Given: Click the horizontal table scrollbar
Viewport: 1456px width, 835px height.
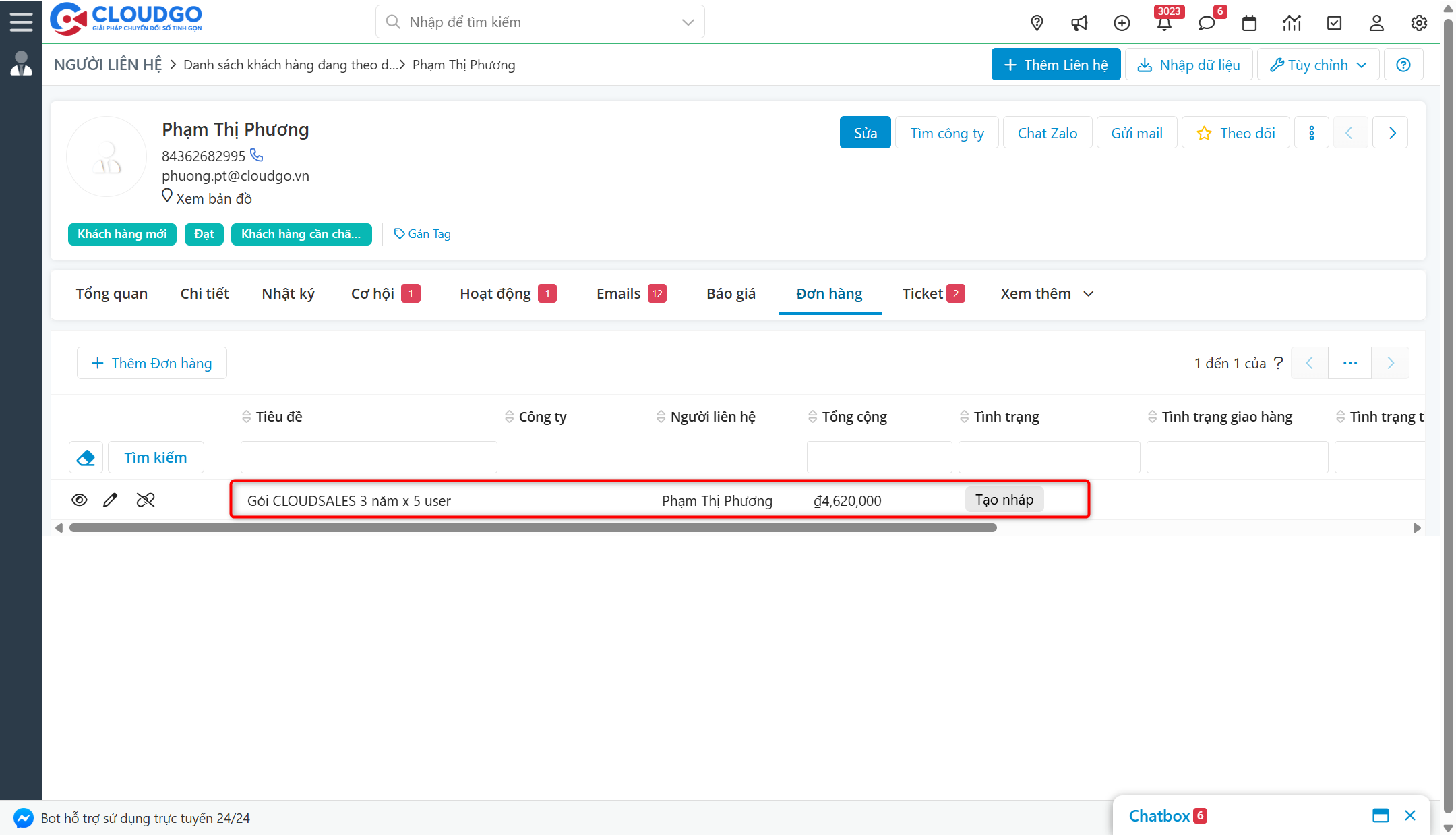Looking at the screenshot, I should tap(533, 528).
